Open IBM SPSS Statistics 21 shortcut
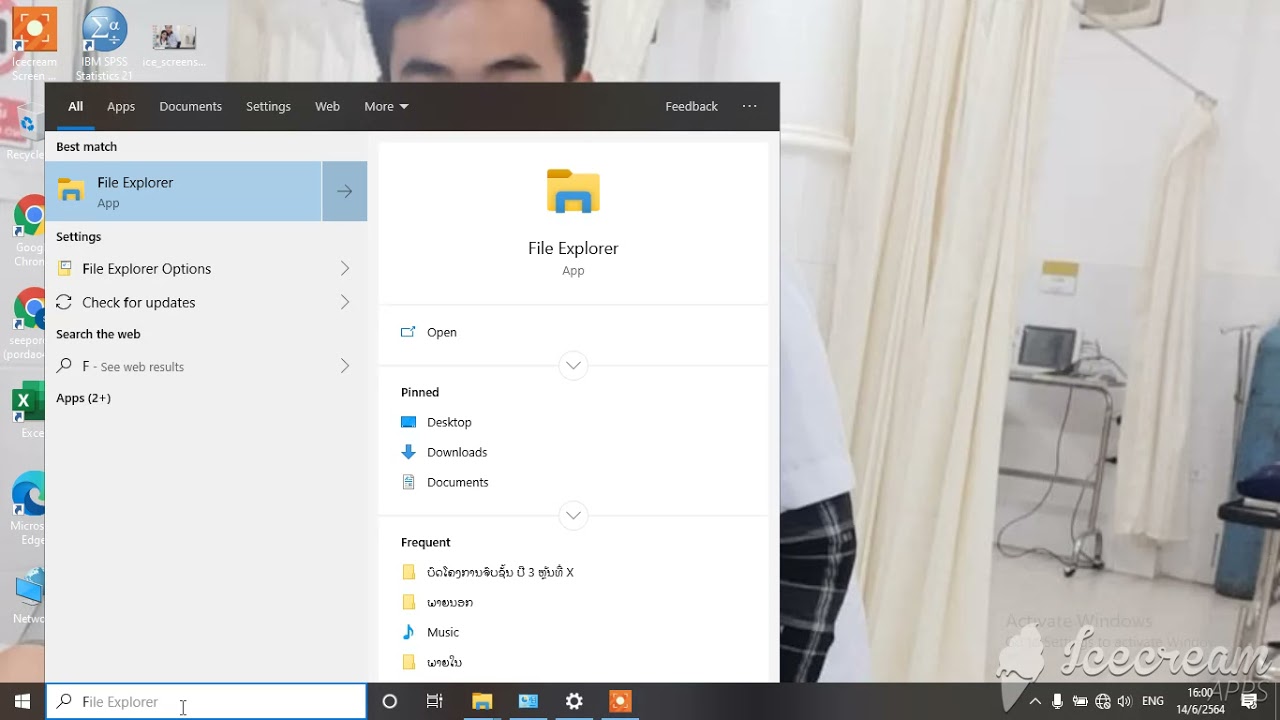Viewport: 1280px width, 720px height. [104, 44]
